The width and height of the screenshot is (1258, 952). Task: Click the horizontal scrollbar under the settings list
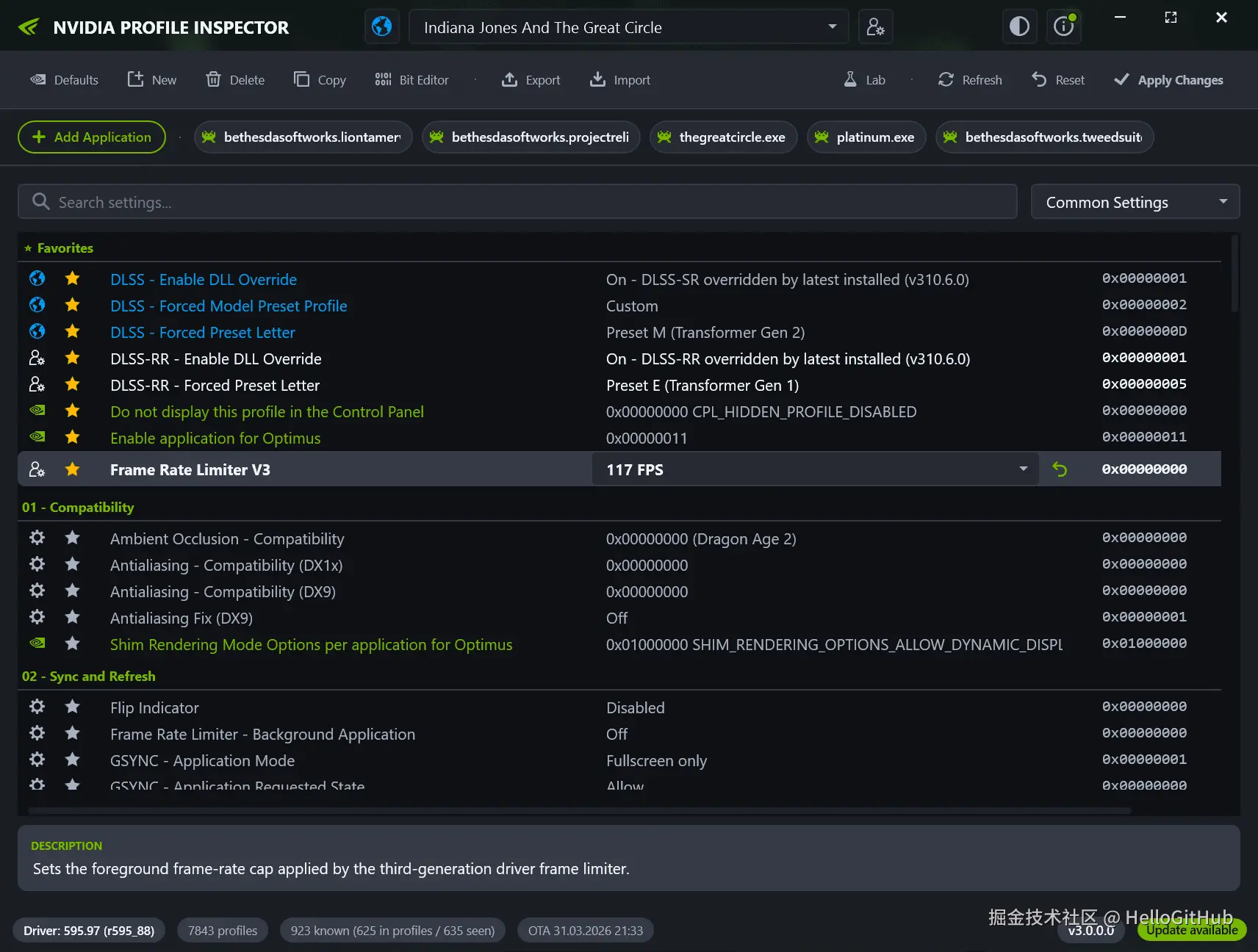coord(580,811)
